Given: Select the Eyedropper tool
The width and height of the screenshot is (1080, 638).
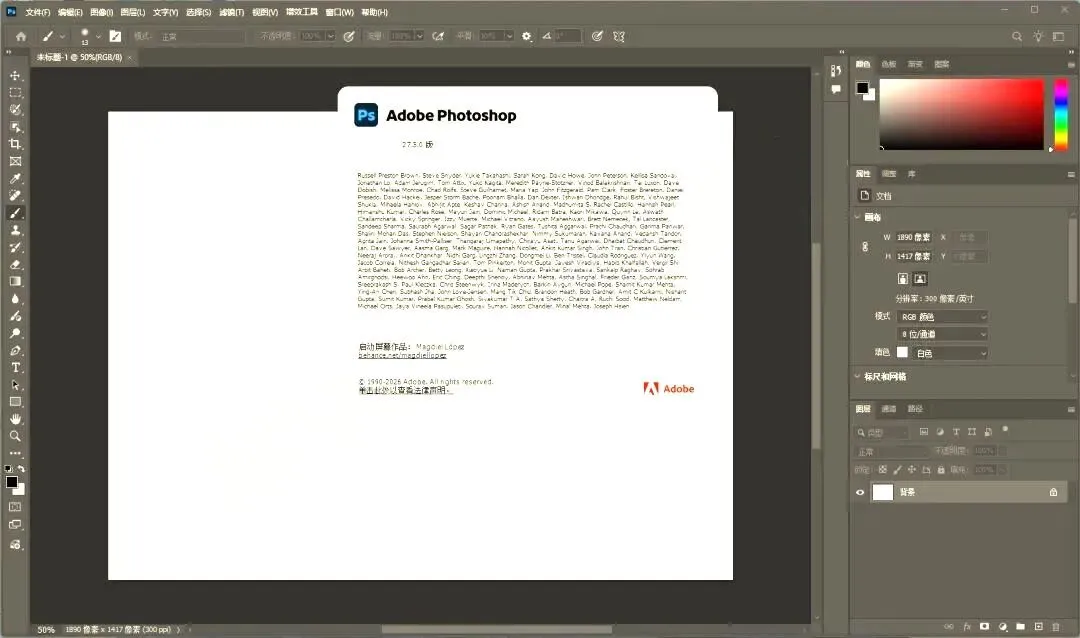Looking at the screenshot, I should pos(15,178).
